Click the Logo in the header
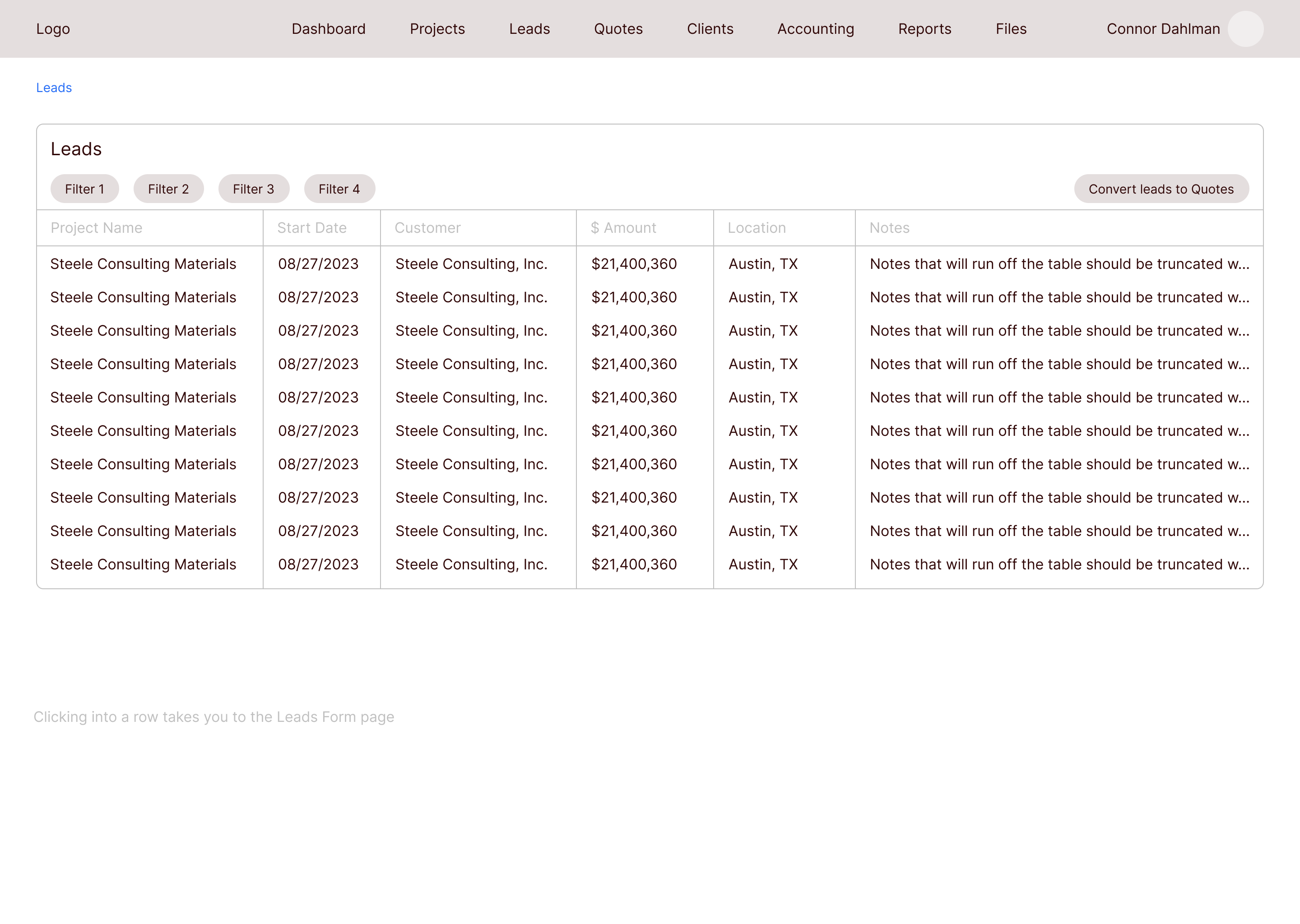Image resolution: width=1300 pixels, height=924 pixels. (53, 29)
